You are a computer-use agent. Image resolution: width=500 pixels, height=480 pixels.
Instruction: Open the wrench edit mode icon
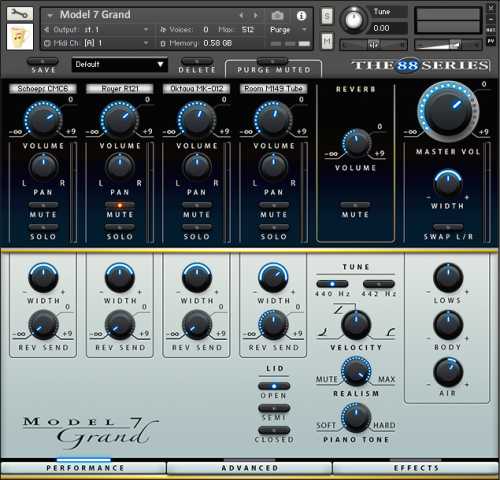point(20,14)
